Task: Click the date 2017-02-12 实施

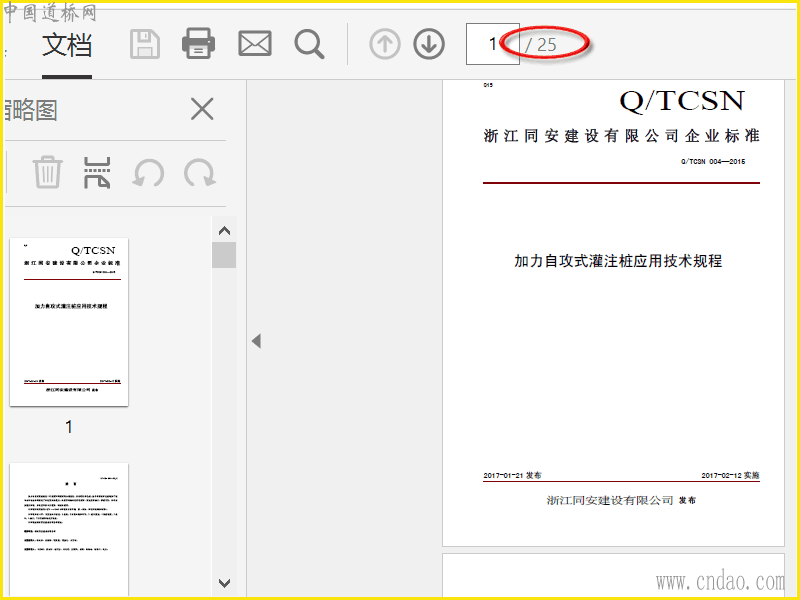Action: point(730,475)
